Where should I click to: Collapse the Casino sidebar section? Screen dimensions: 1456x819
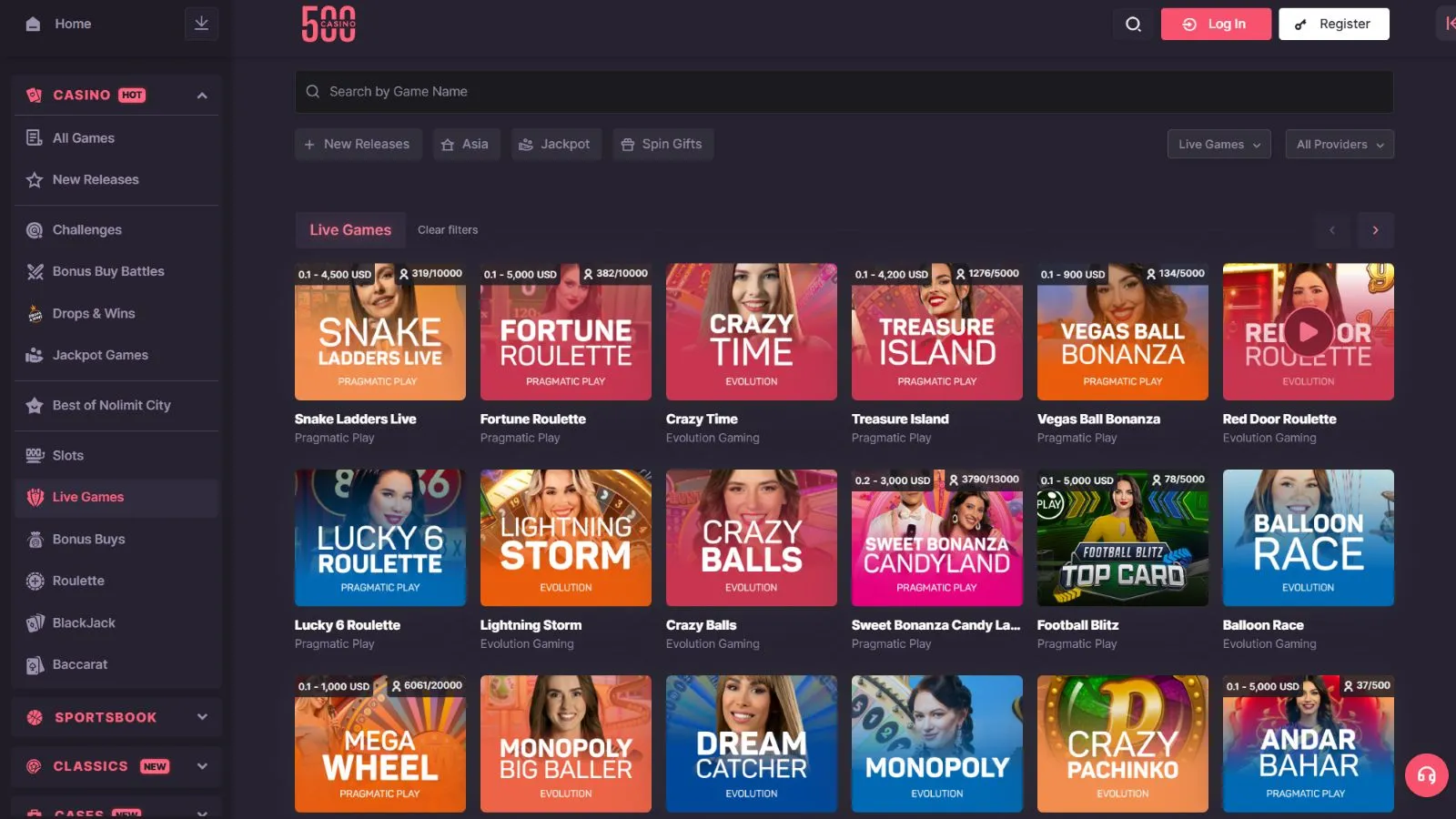click(x=202, y=96)
